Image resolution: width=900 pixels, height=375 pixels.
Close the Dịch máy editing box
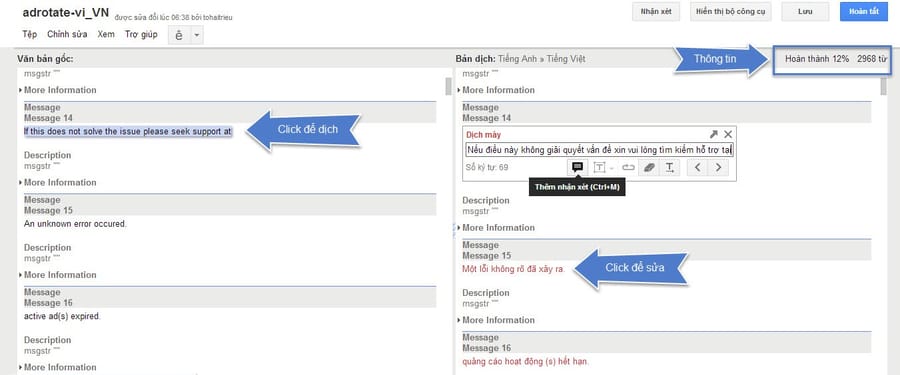[728, 134]
